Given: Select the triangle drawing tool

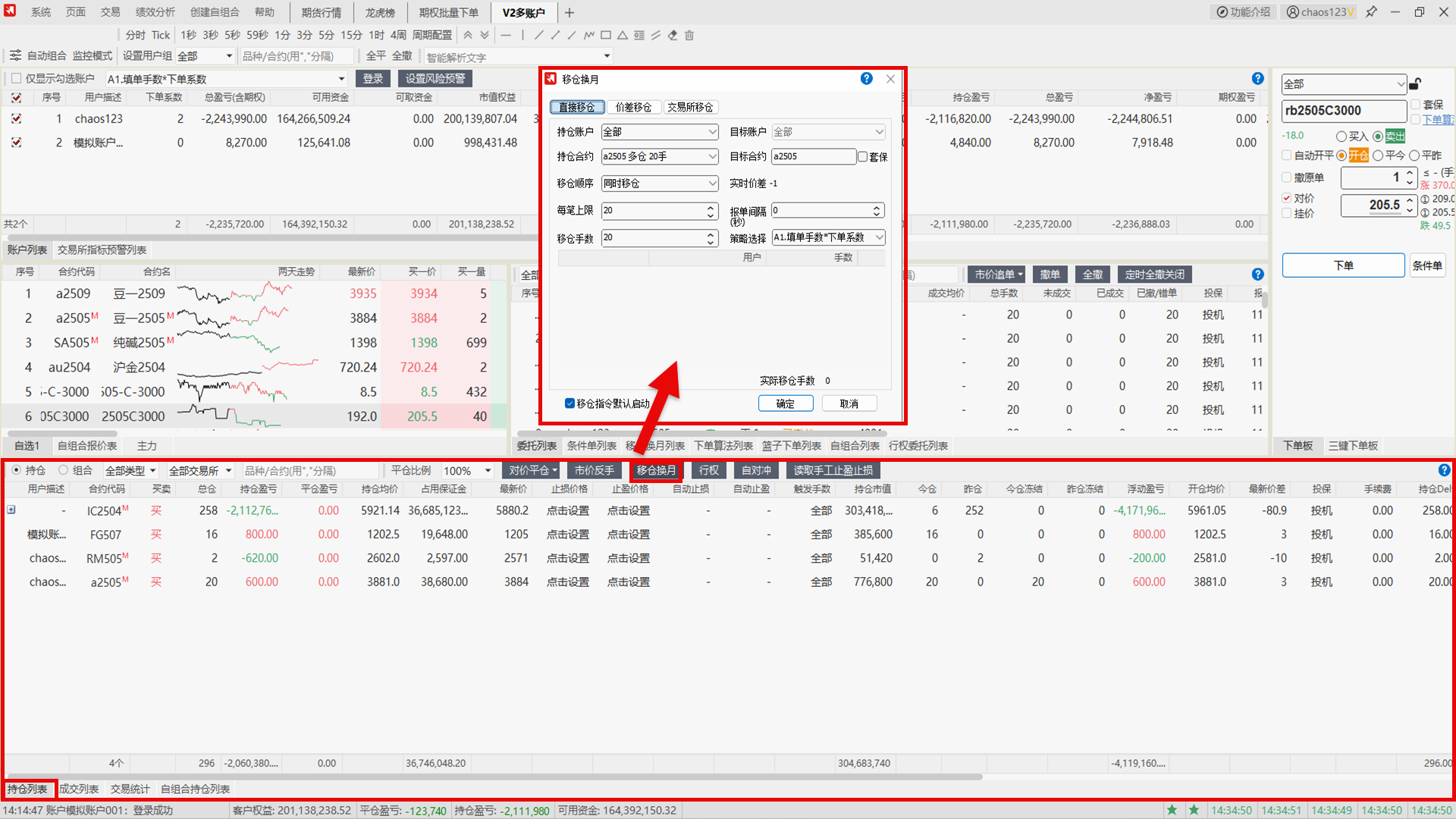Looking at the screenshot, I should 622,35.
